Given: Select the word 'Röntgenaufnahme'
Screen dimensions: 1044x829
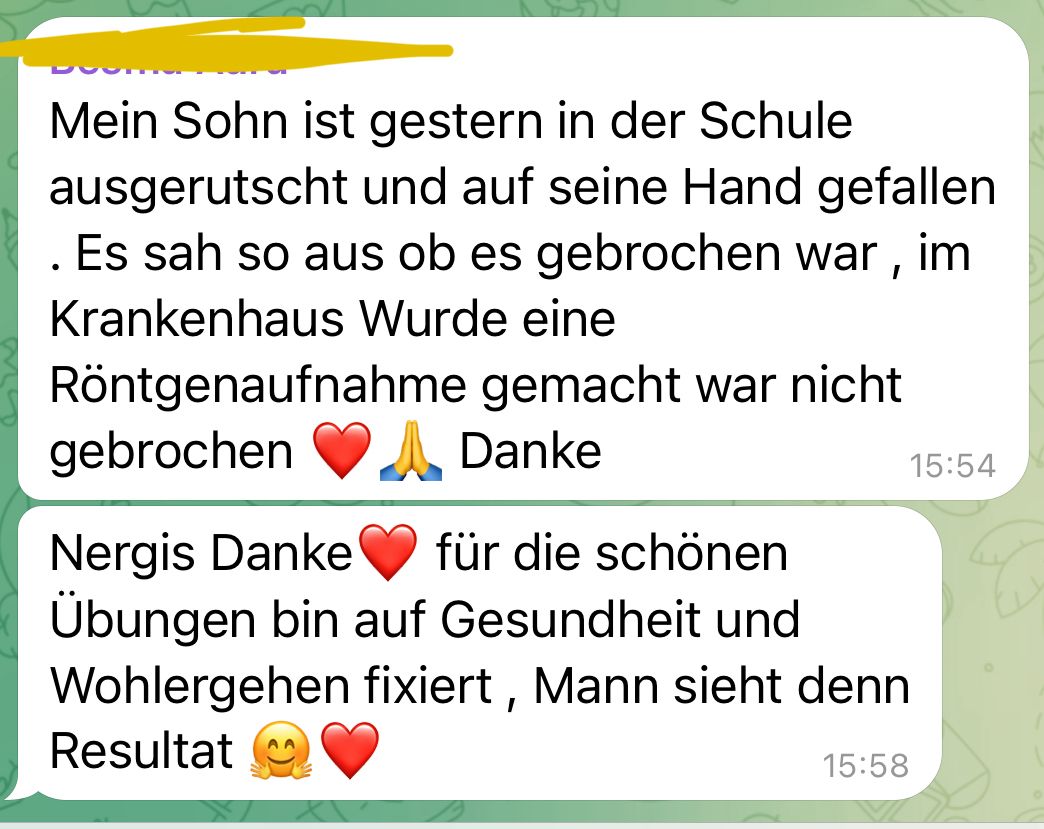Looking at the screenshot, I should [x=258, y=386].
